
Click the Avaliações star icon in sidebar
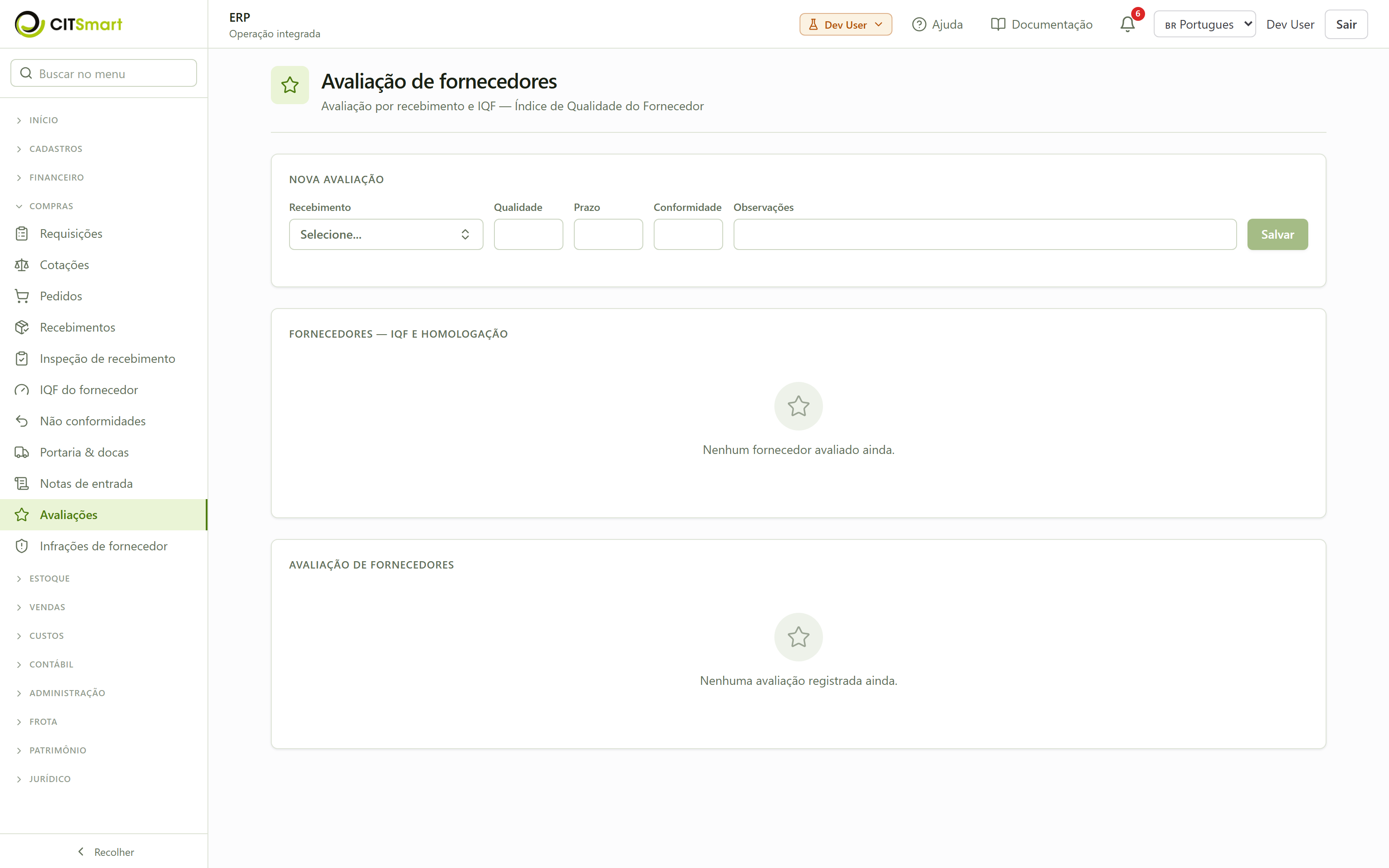tap(22, 515)
